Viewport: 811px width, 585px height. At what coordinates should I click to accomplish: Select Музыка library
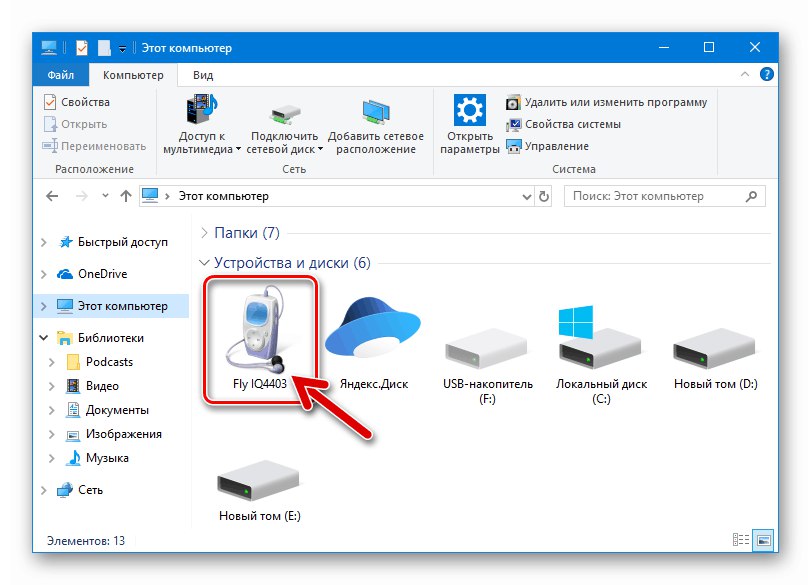click(x=97, y=458)
